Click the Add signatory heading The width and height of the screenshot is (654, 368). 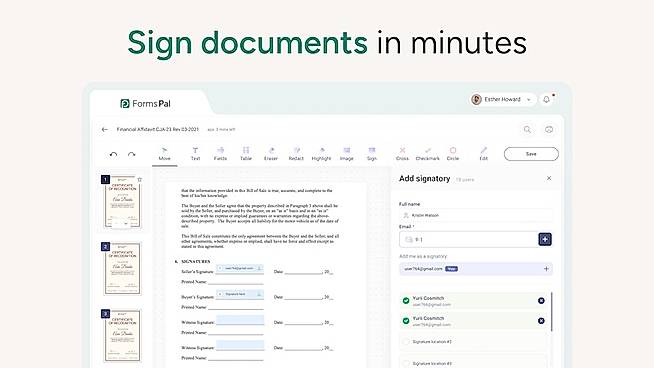tap(424, 179)
